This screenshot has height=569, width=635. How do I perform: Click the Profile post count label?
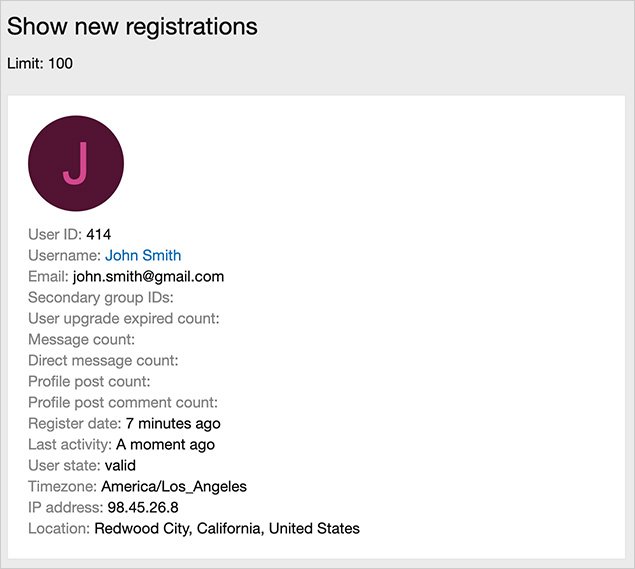click(x=89, y=381)
